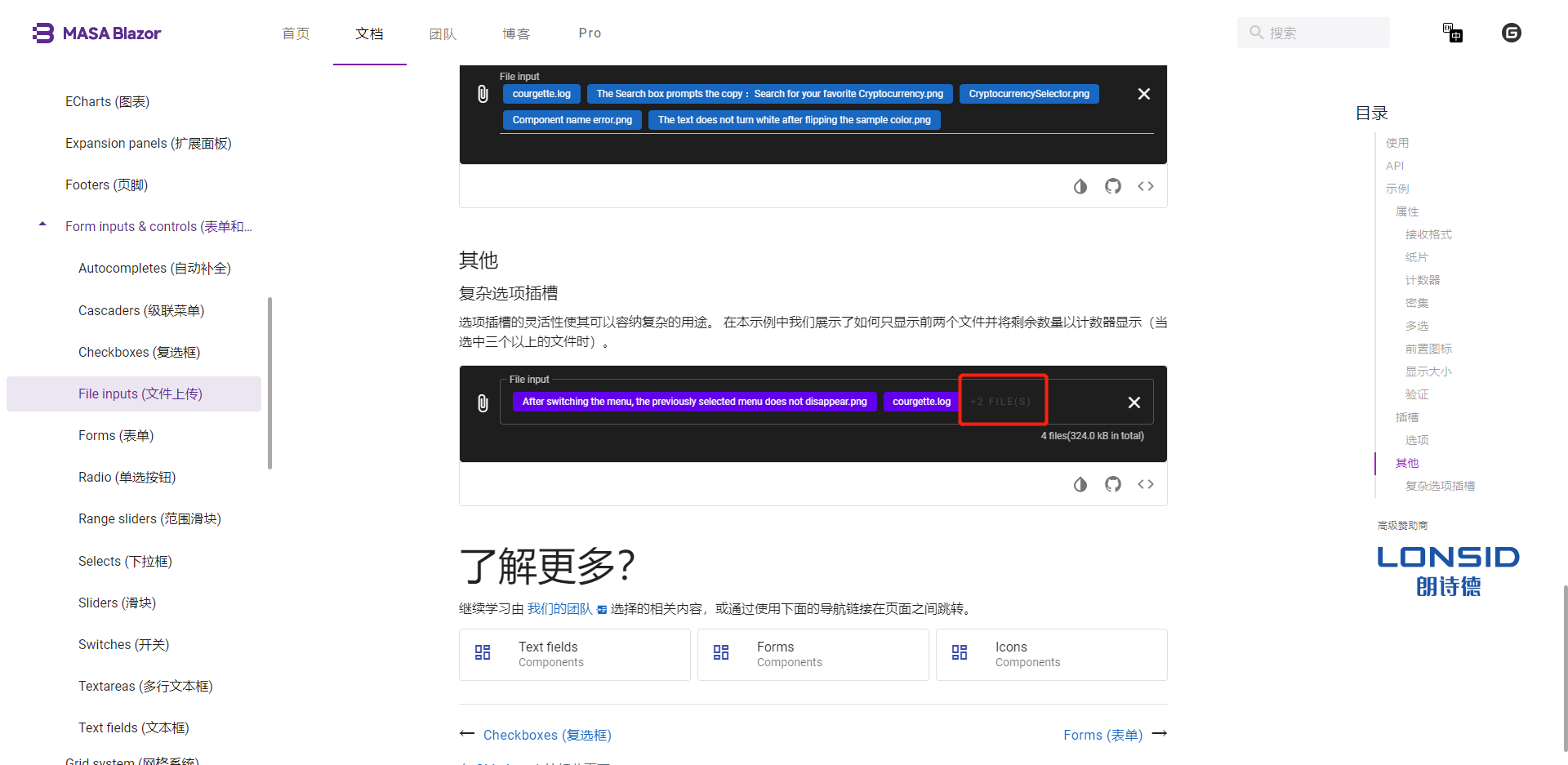Click the Text fields card grid icon

coord(483,652)
